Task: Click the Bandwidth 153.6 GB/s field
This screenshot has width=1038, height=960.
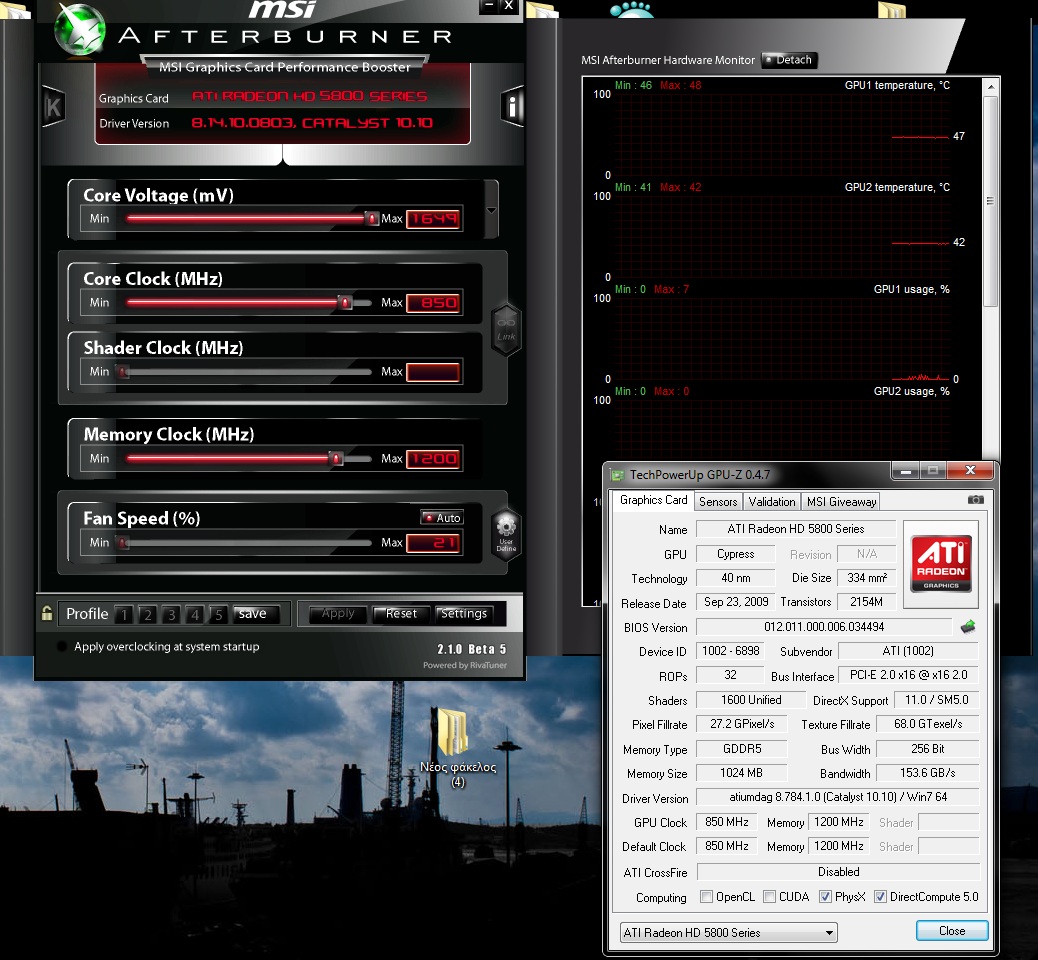Action: (927, 773)
